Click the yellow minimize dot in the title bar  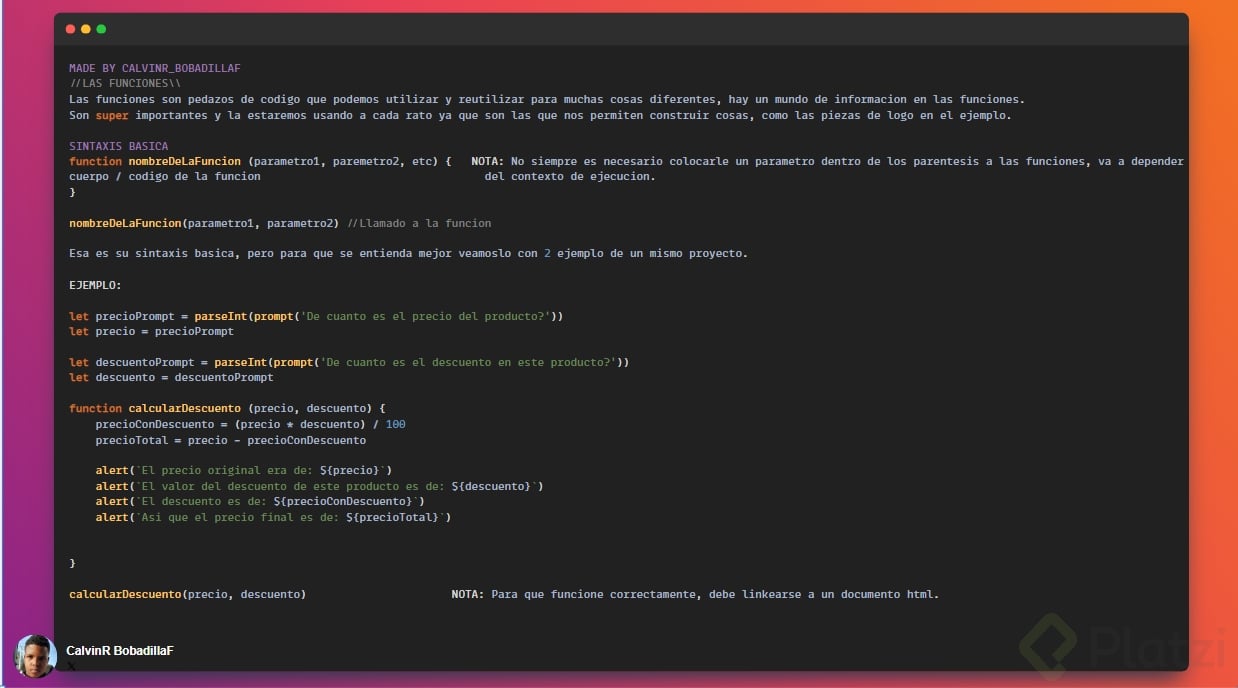pyautogui.click(x=86, y=29)
